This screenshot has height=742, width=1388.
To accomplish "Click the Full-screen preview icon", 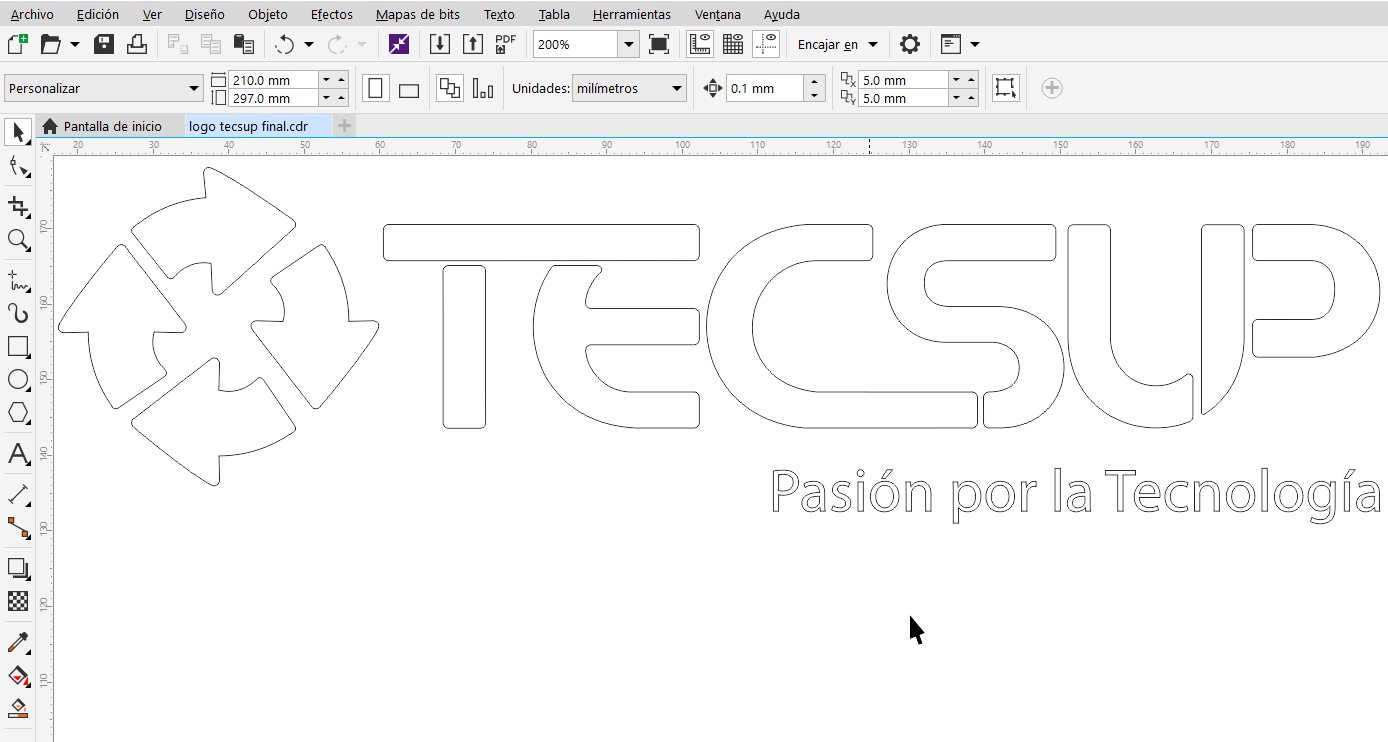I will coord(659,44).
